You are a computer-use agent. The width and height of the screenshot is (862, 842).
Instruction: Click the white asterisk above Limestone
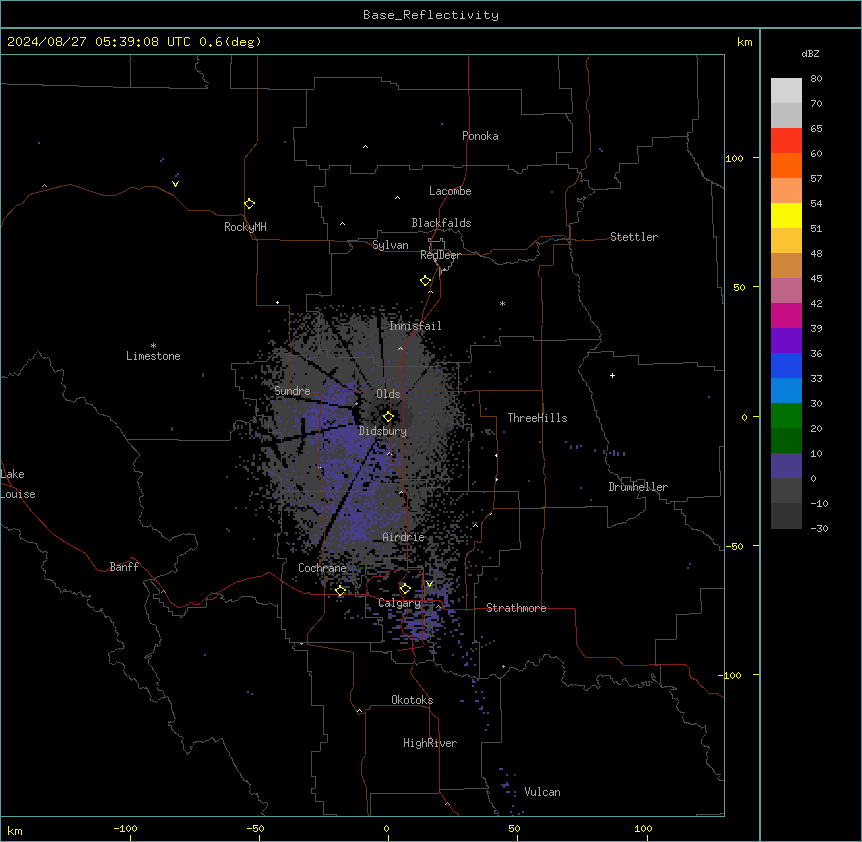pos(153,346)
